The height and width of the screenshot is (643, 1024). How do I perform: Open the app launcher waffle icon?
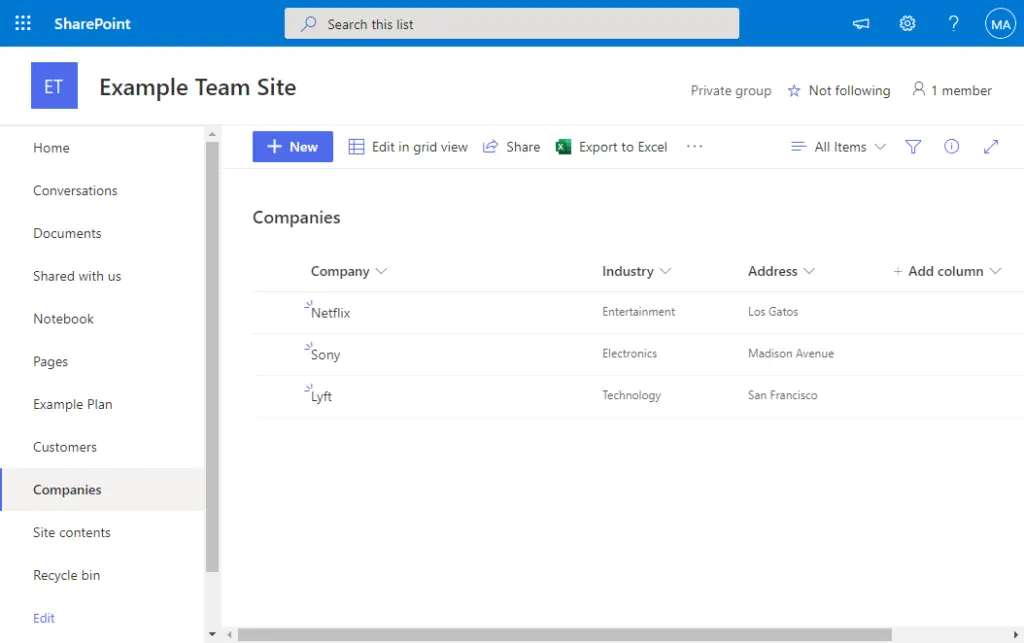pyautogui.click(x=23, y=24)
